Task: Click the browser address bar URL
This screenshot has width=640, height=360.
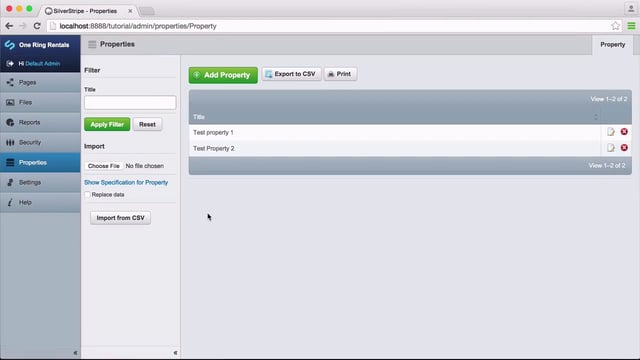Action: tap(138, 26)
